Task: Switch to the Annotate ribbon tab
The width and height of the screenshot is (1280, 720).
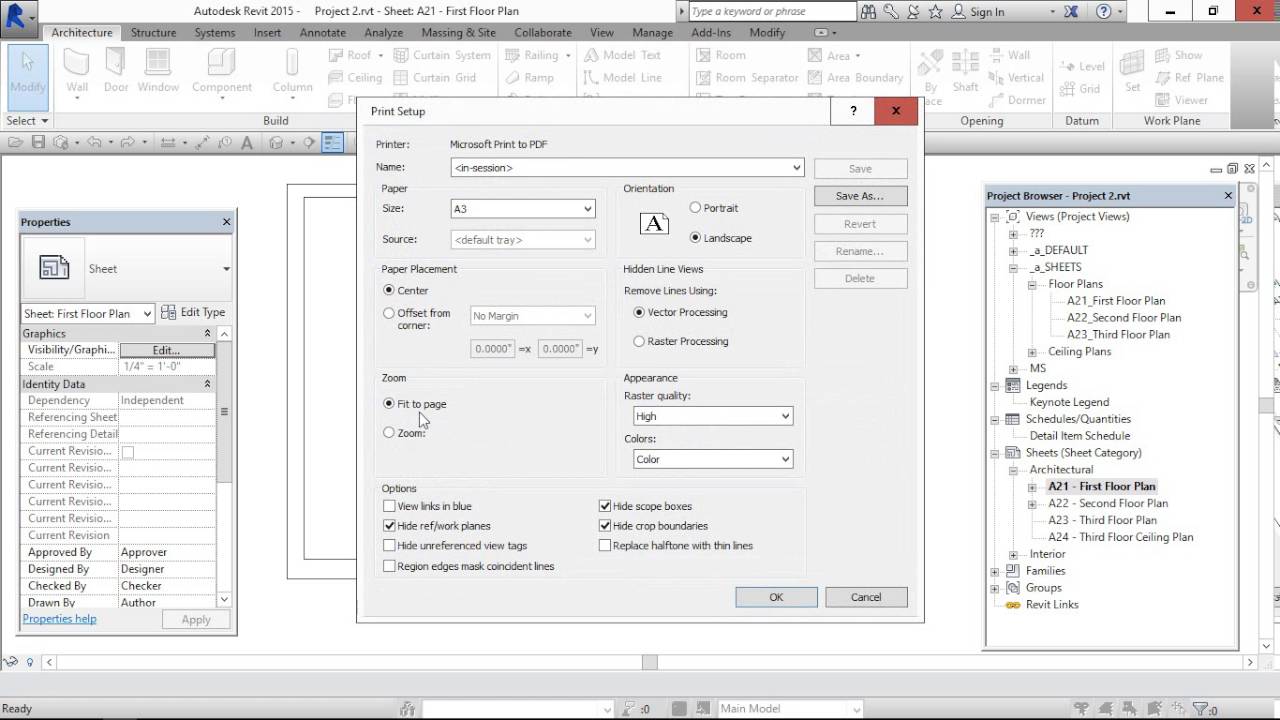Action: point(322,32)
